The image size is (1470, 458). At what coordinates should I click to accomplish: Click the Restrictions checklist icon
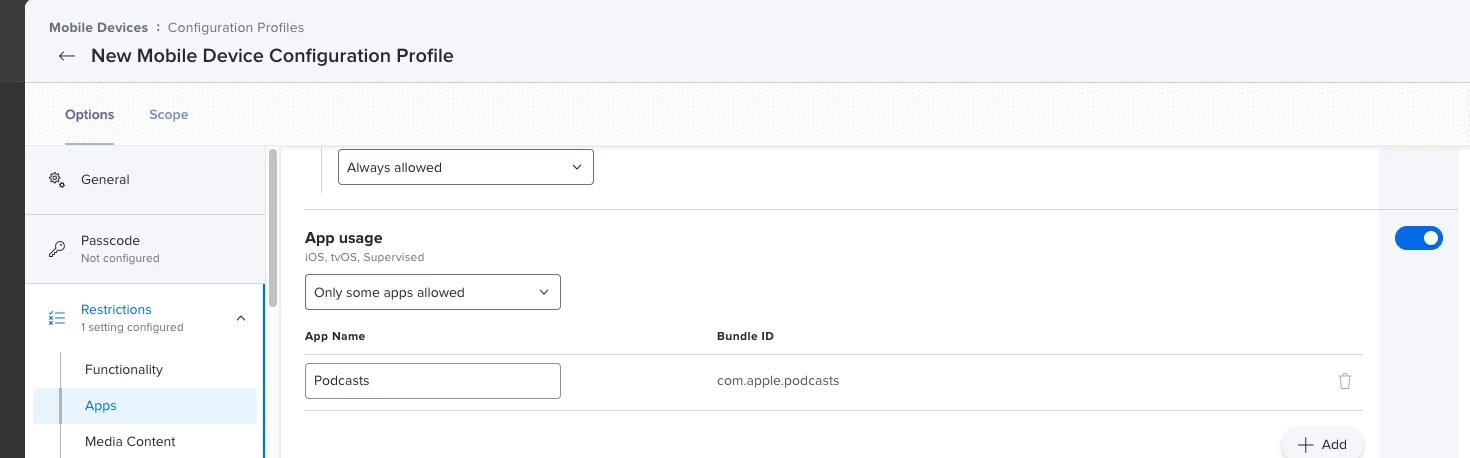click(57, 318)
